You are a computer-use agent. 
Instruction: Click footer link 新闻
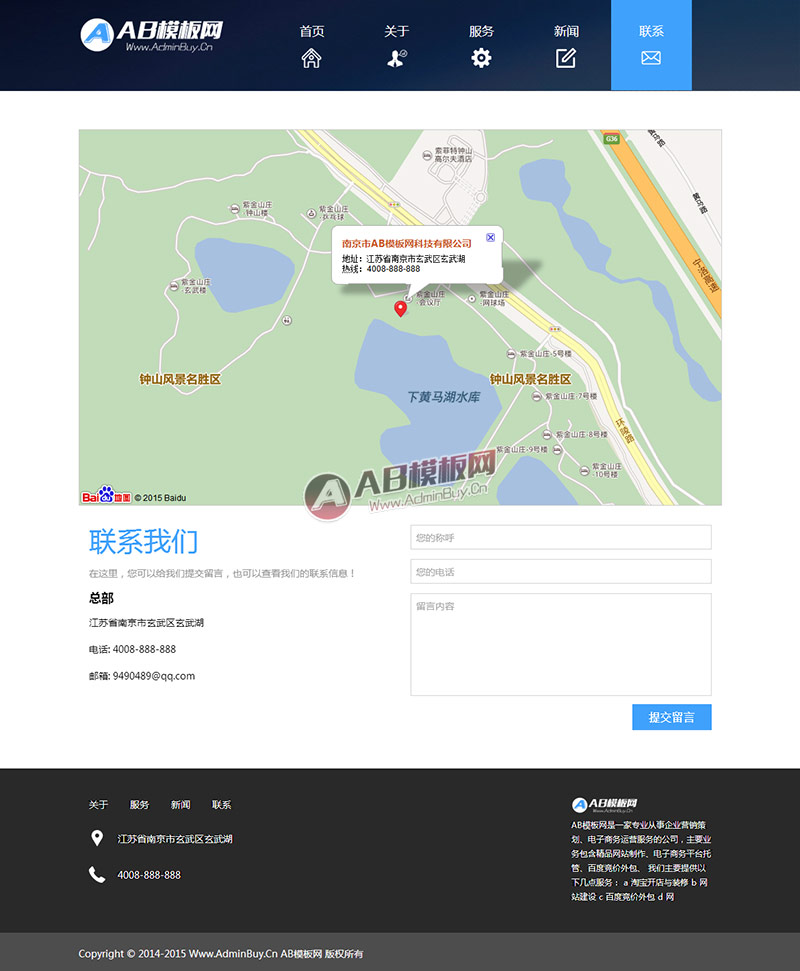tap(181, 804)
